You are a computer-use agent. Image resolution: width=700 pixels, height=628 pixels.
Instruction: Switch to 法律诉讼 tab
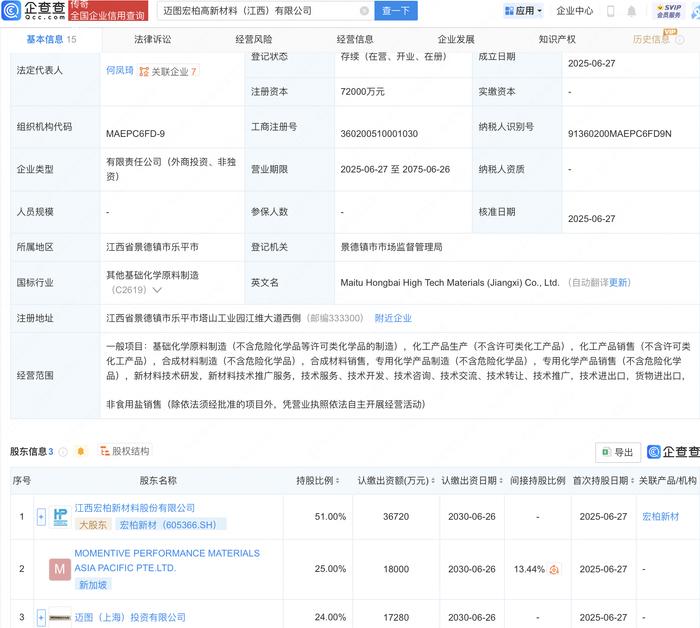click(x=153, y=40)
